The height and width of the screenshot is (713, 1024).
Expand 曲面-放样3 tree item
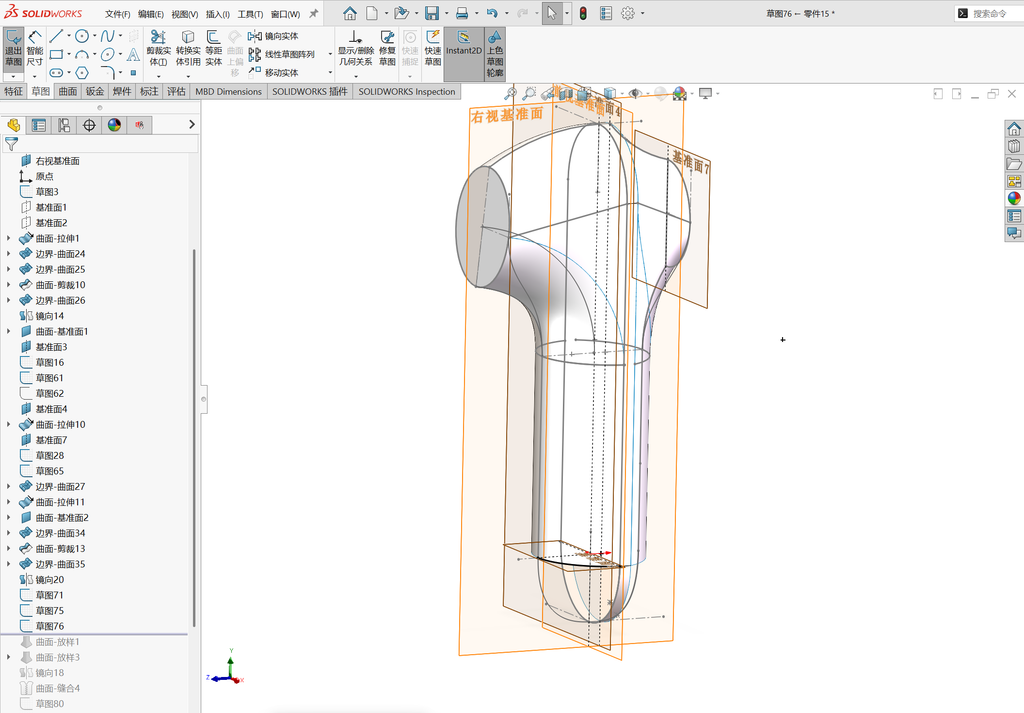[x=8, y=658]
